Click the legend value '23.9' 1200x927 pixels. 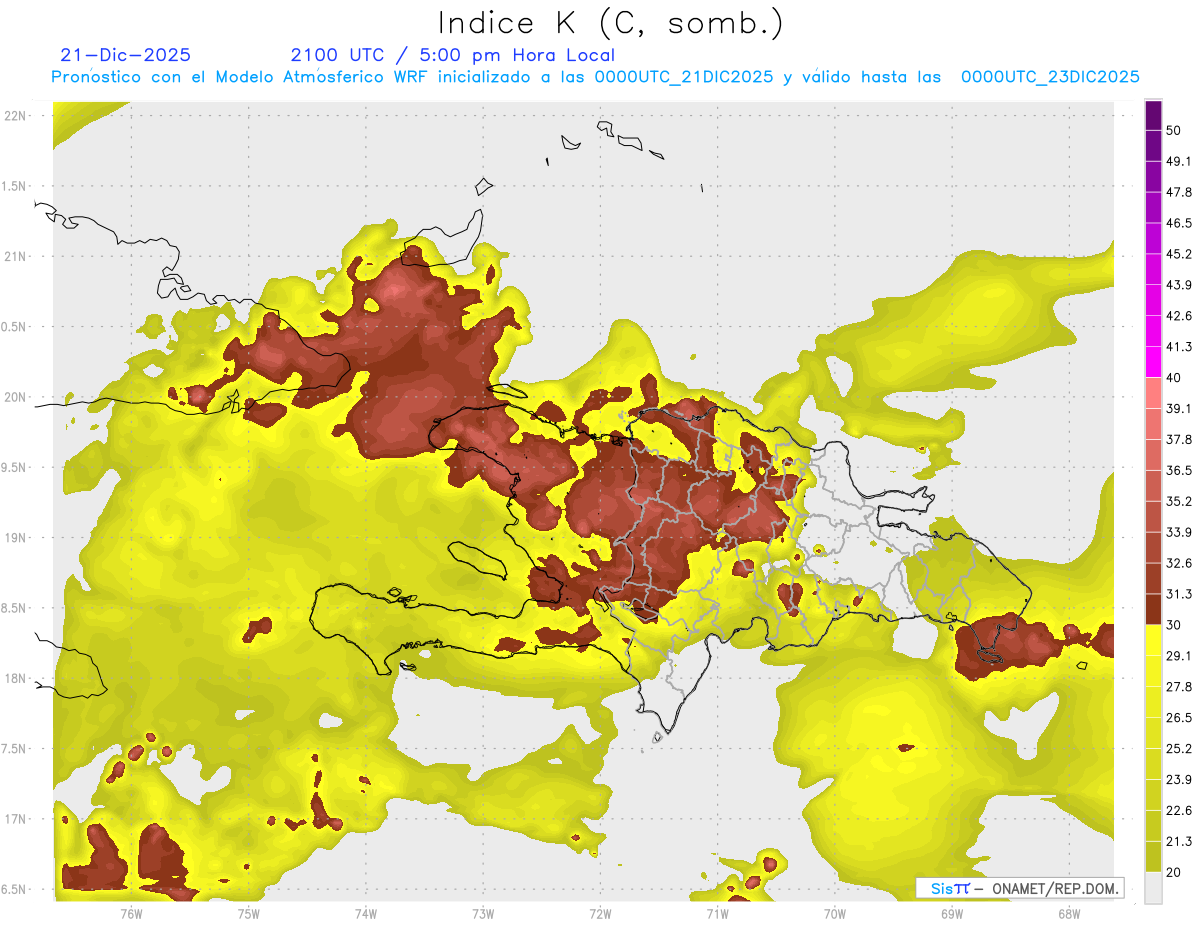coord(1179,780)
